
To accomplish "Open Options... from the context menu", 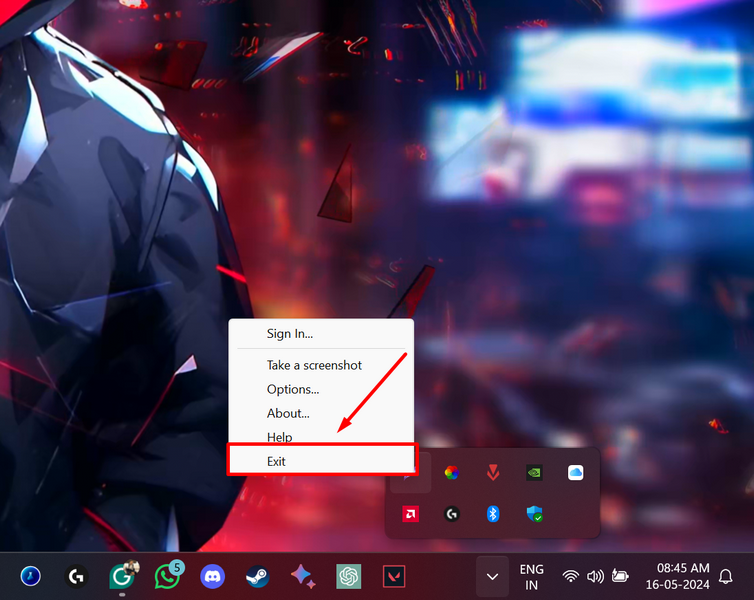I will pos(293,389).
